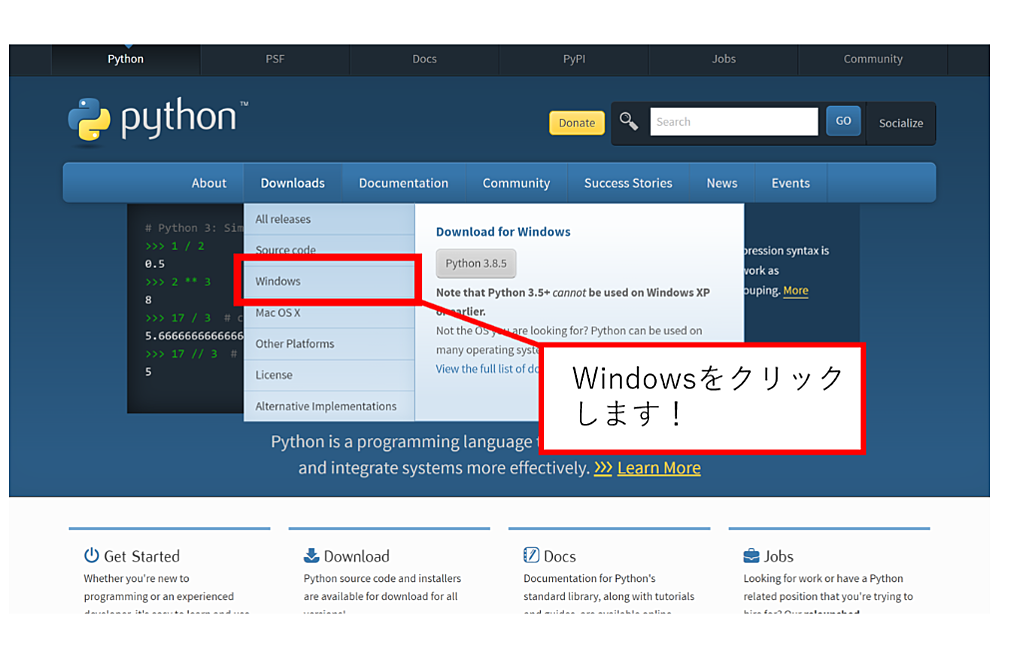The image size is (1020, 670).
Task: Select Source code in Downloads menu
Action: click(x=329, y=250)
